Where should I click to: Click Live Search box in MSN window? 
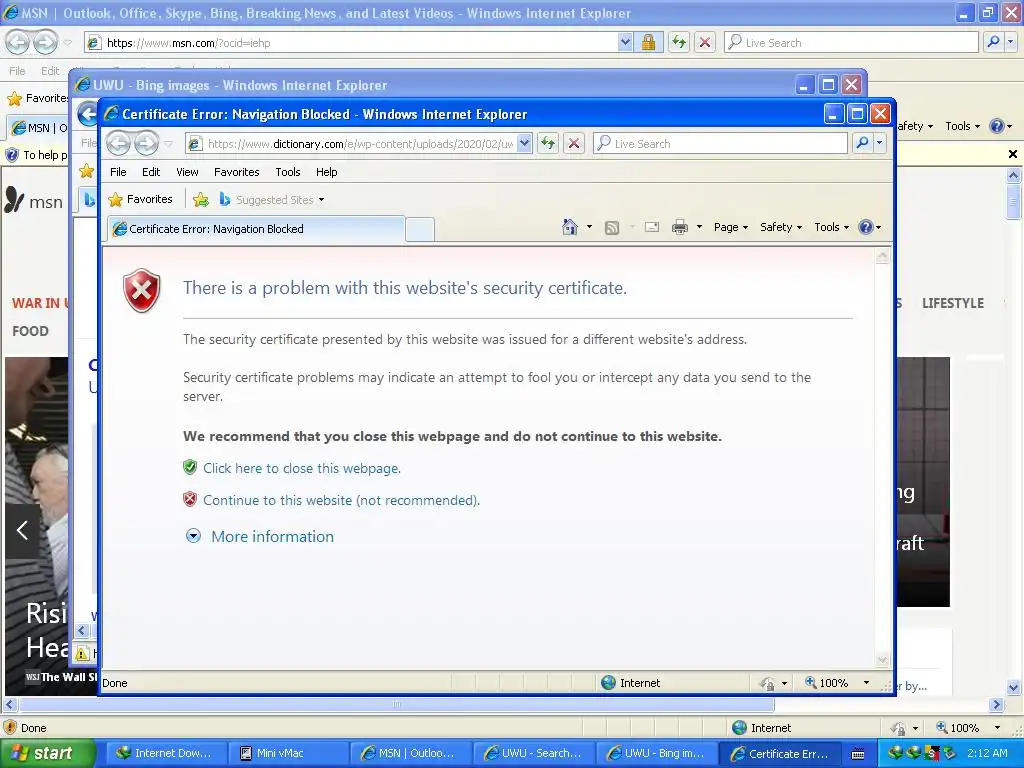pos(852,42)
